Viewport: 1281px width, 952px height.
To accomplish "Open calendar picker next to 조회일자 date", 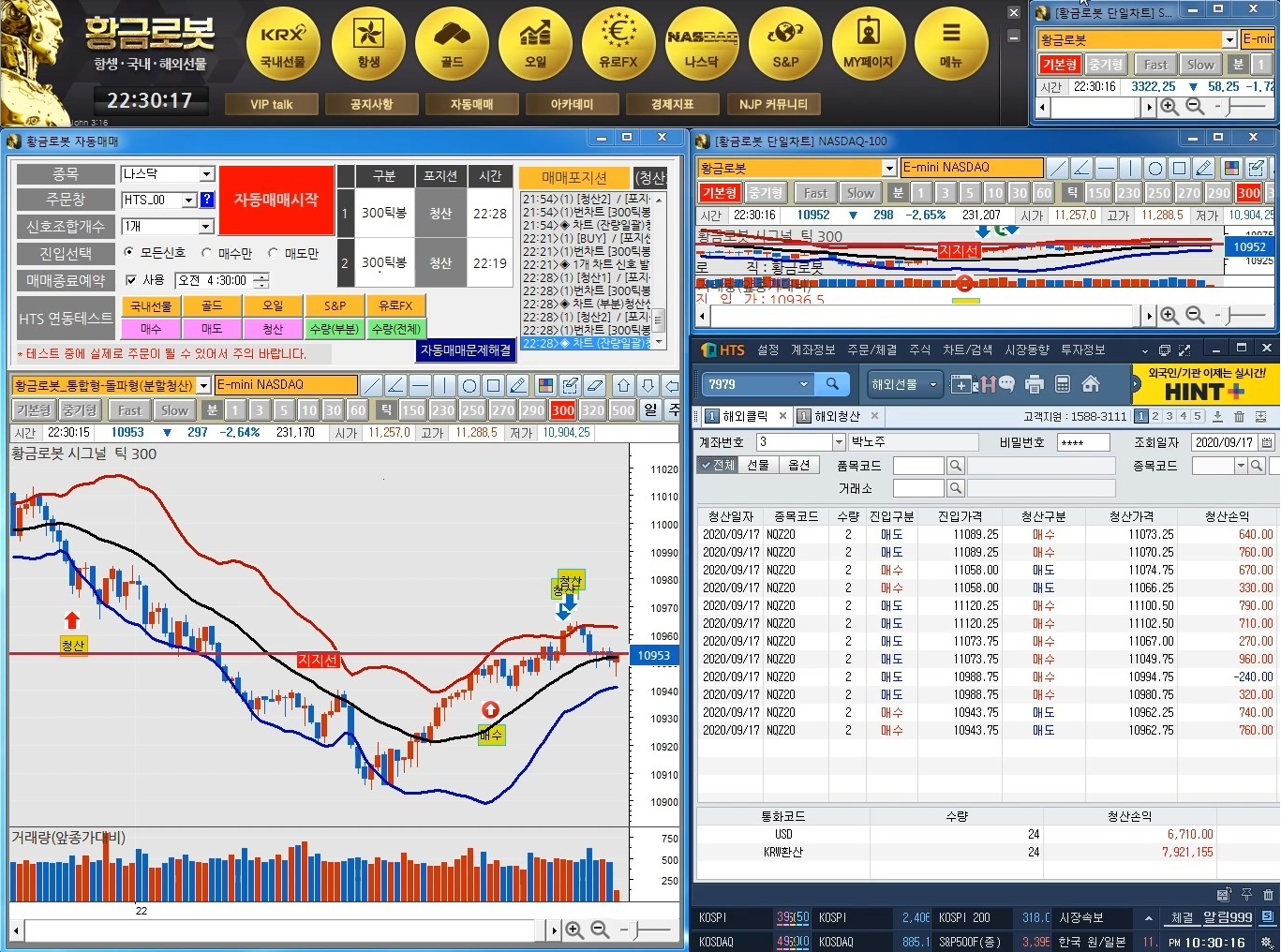I will pos(1267,442).
